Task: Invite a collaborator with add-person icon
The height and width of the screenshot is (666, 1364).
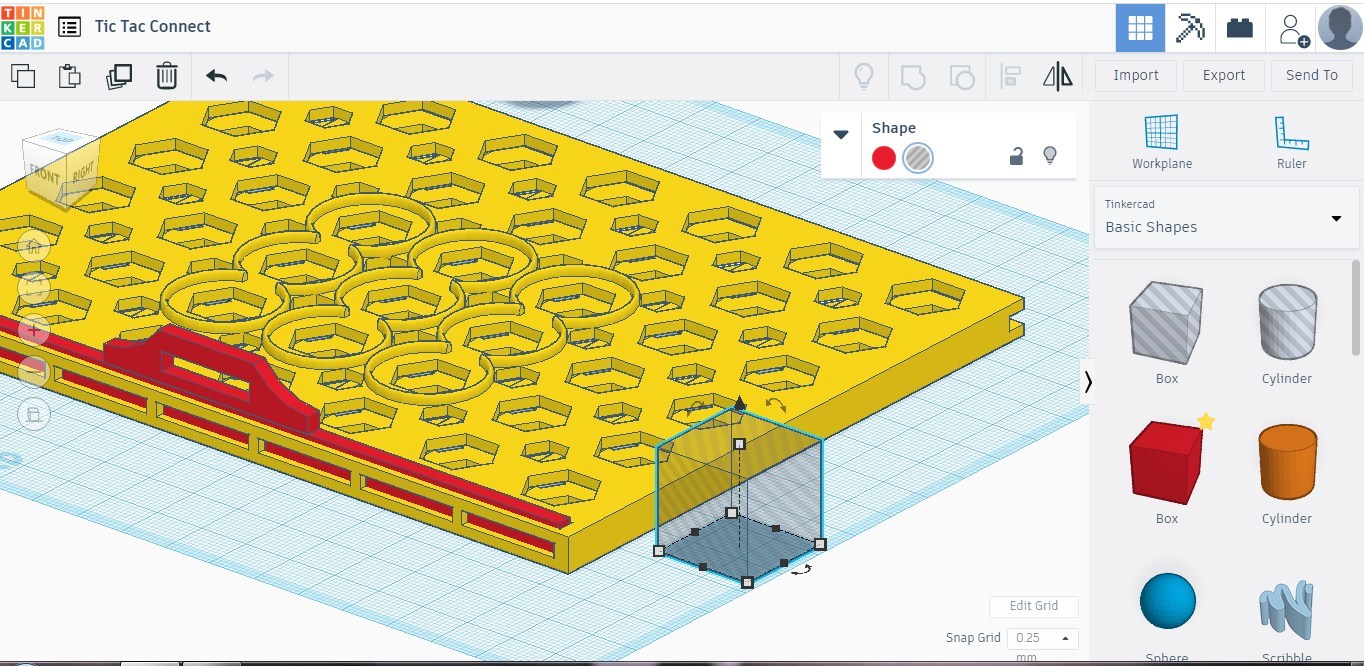Action: pyautogui.click(x=1293, y=29)
